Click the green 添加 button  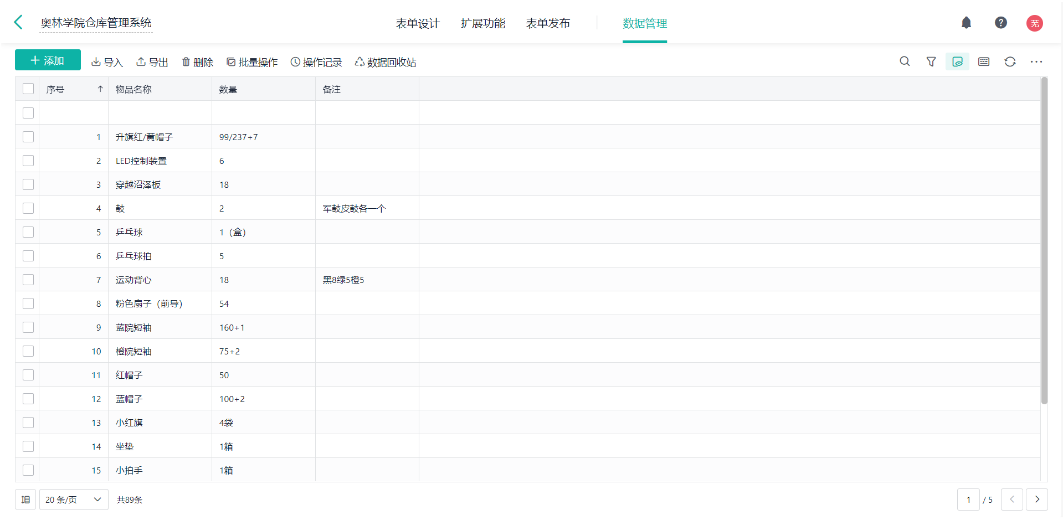pos(48,61)
